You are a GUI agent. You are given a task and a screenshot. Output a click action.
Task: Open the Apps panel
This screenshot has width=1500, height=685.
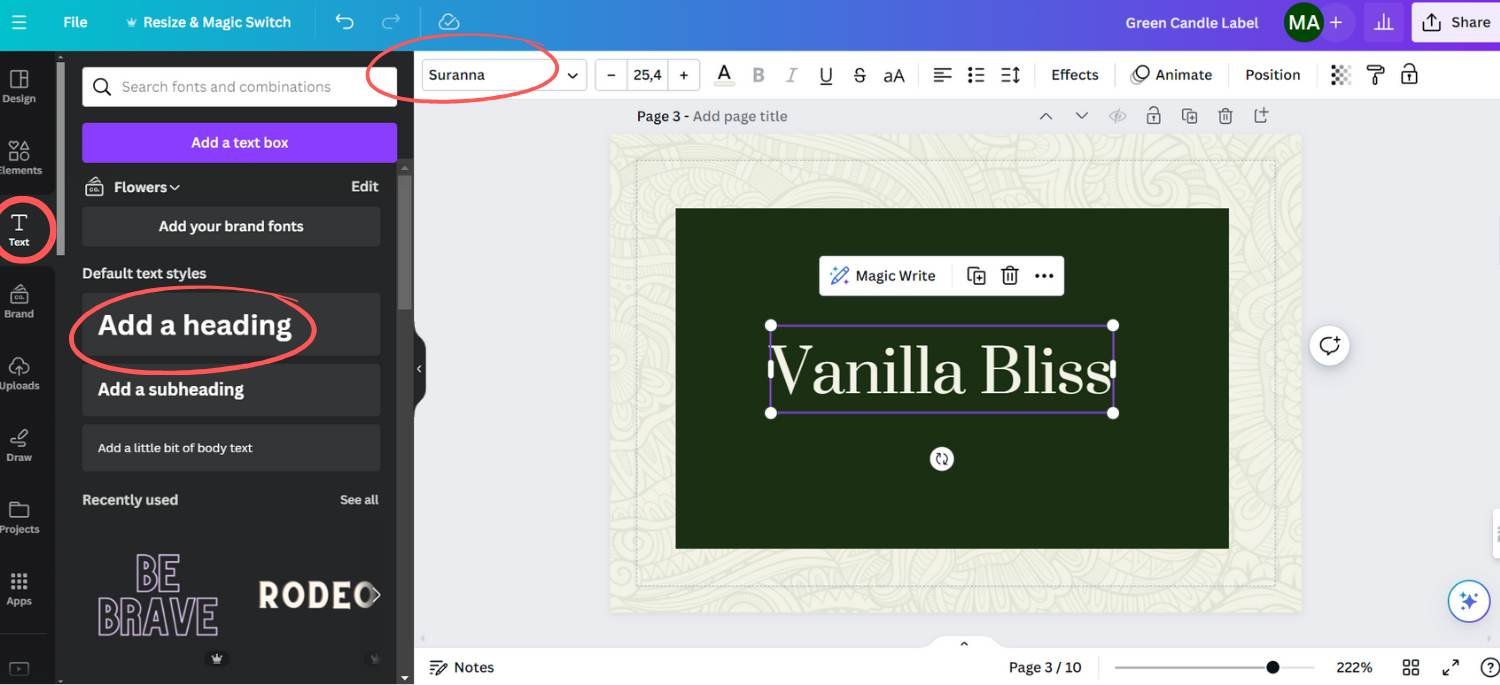pyautogui.click(x=21, y=588)
